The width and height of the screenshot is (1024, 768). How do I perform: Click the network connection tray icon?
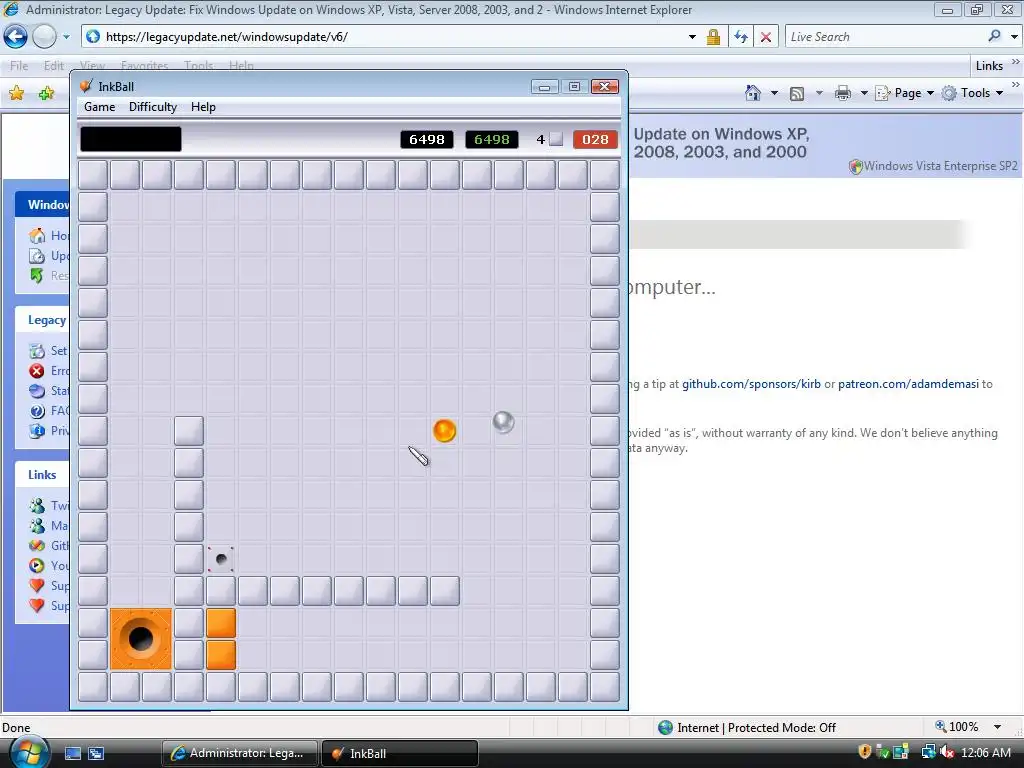(928, 752)
